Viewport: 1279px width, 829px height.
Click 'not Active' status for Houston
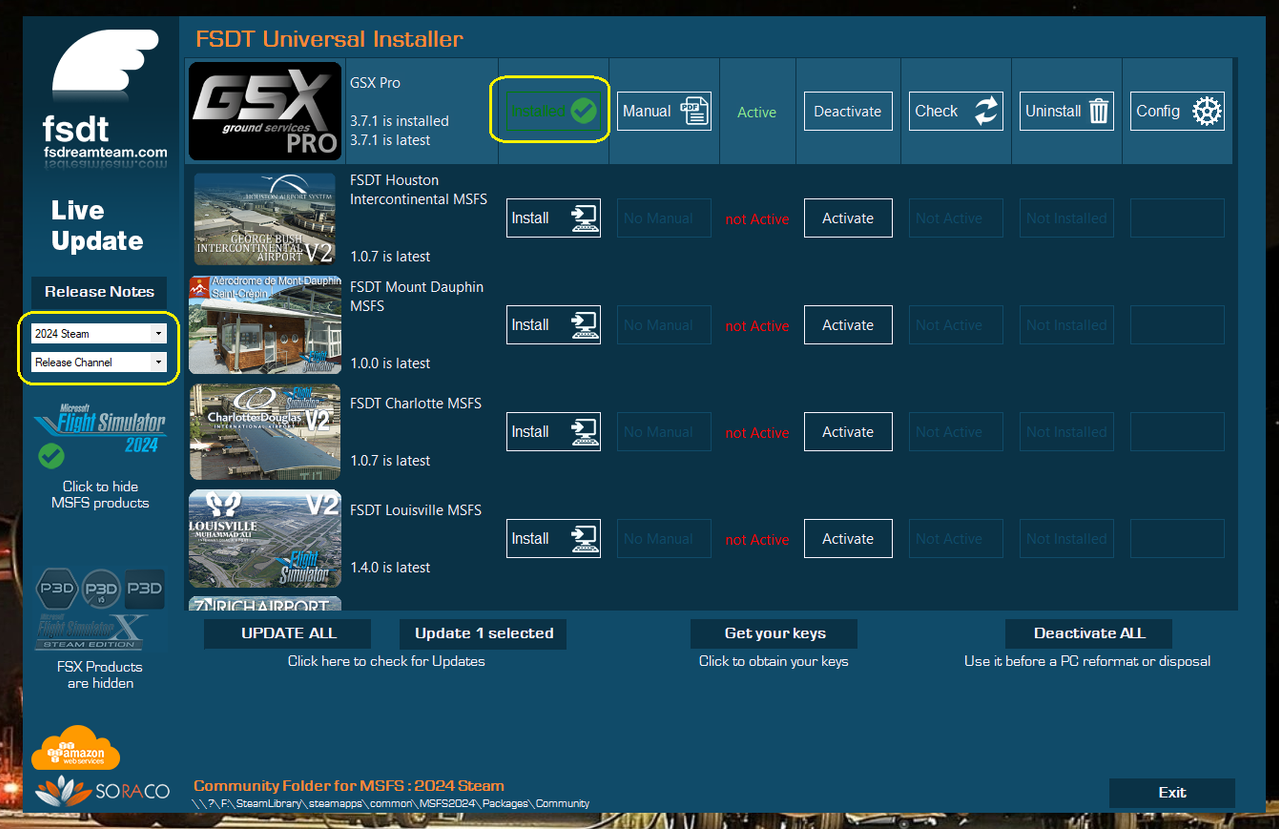click(x=757, y=219)
